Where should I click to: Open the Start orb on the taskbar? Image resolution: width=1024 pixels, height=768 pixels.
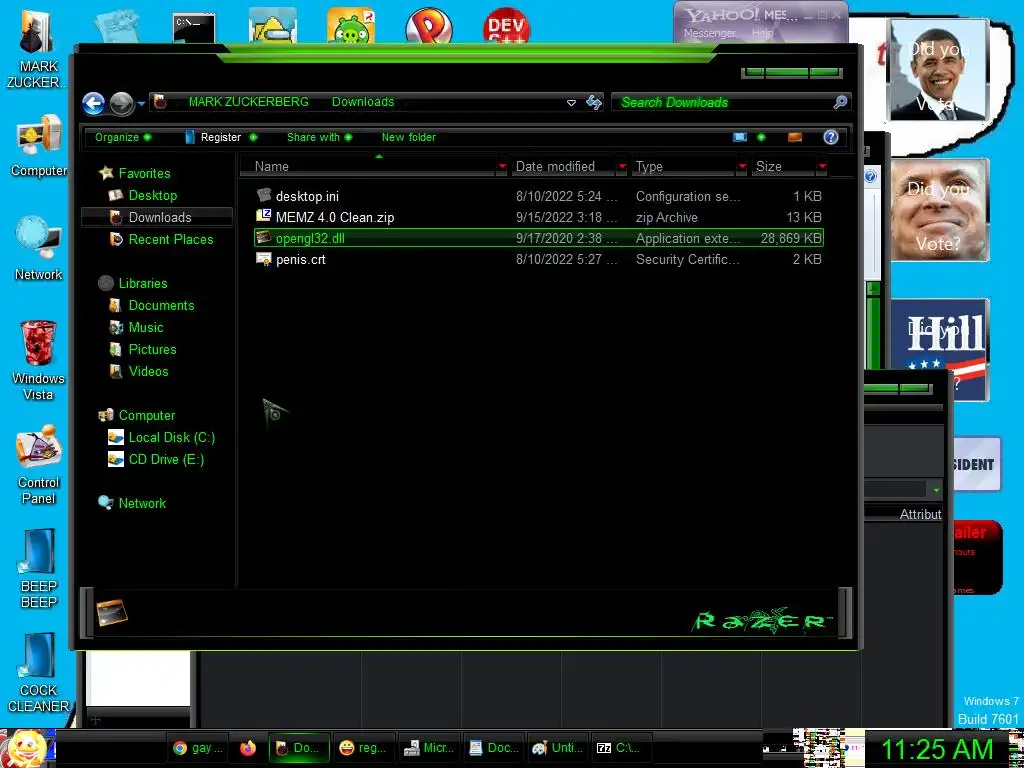[26, 748]
